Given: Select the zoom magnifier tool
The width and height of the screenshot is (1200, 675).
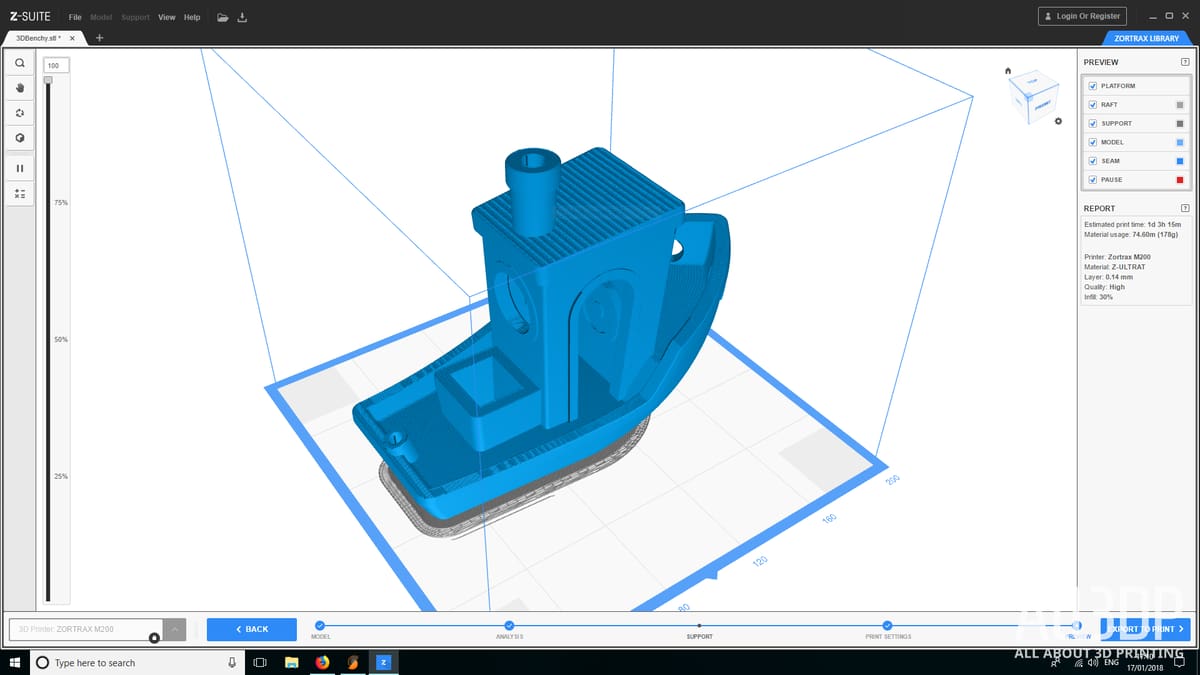Looking at the screenshot, I should [x=20, y=63].
